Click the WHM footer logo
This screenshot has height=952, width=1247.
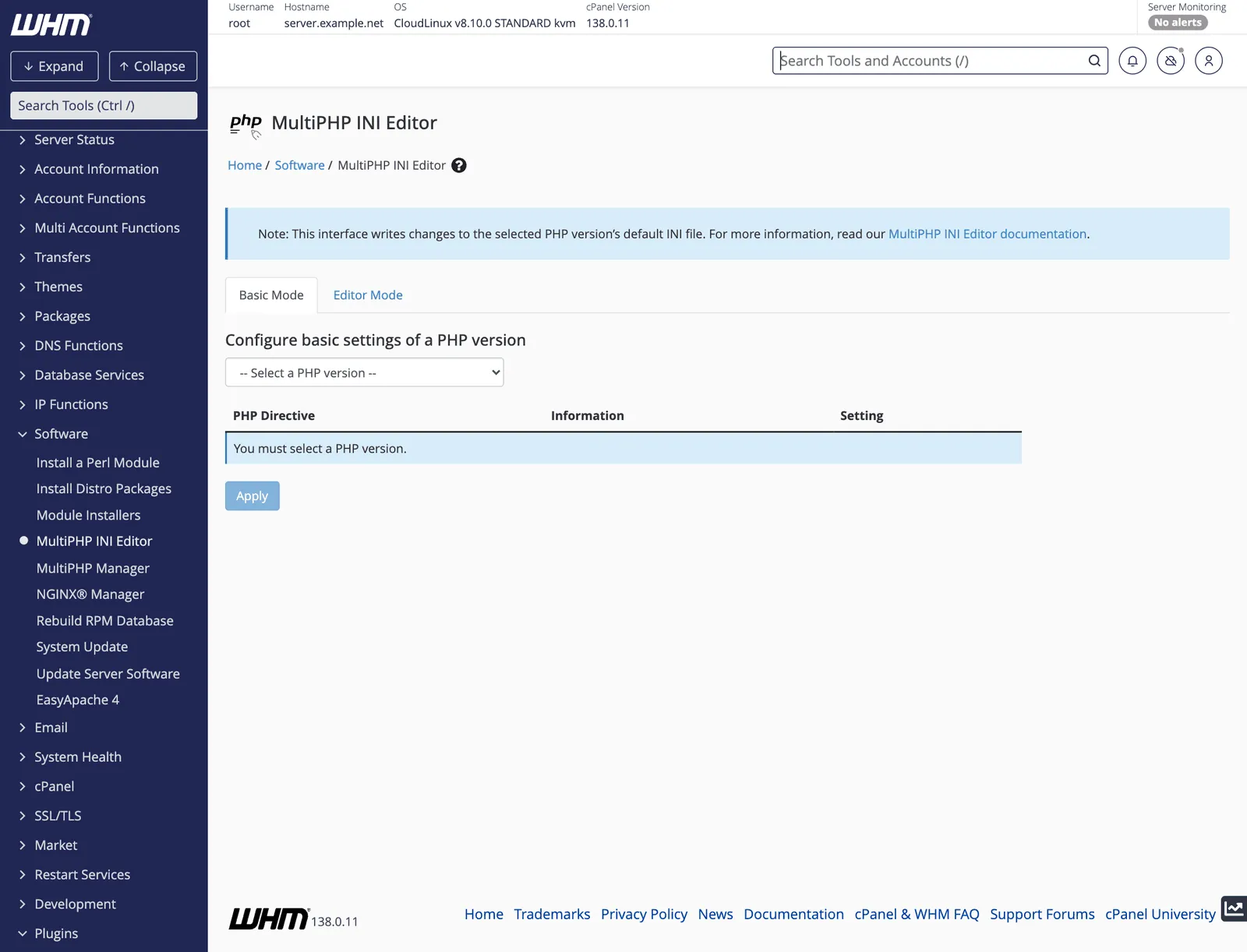point(269,919)
